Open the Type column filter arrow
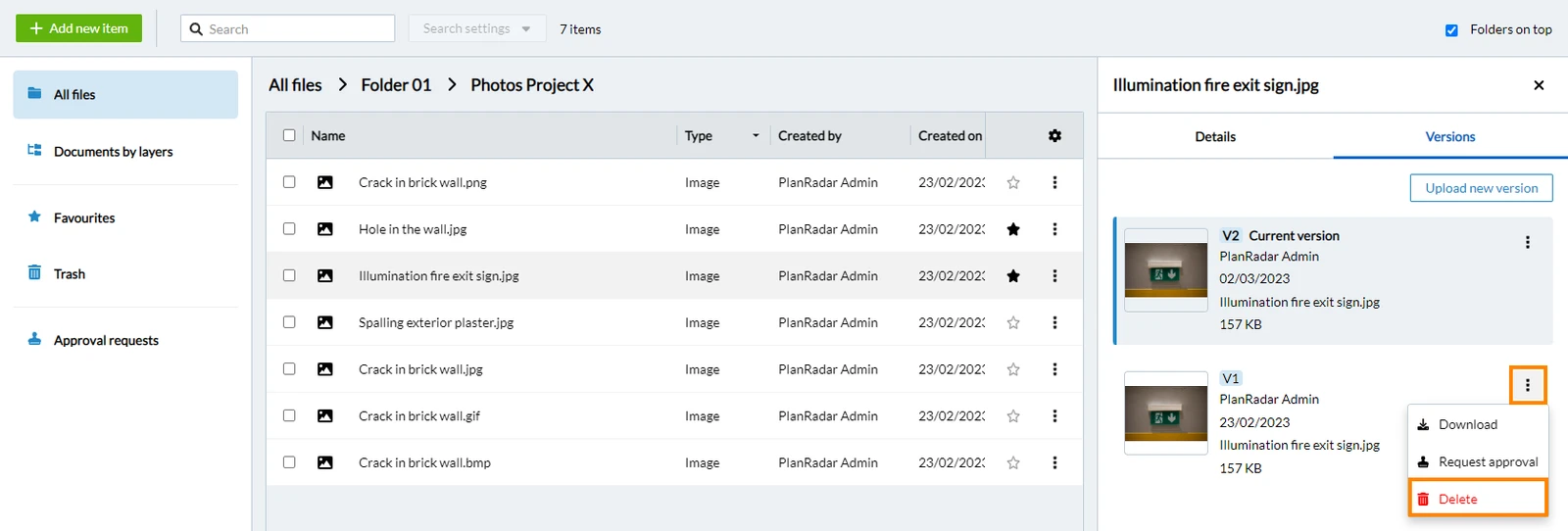This screenshot has height=531, width=1568. (x=756, y=136)
